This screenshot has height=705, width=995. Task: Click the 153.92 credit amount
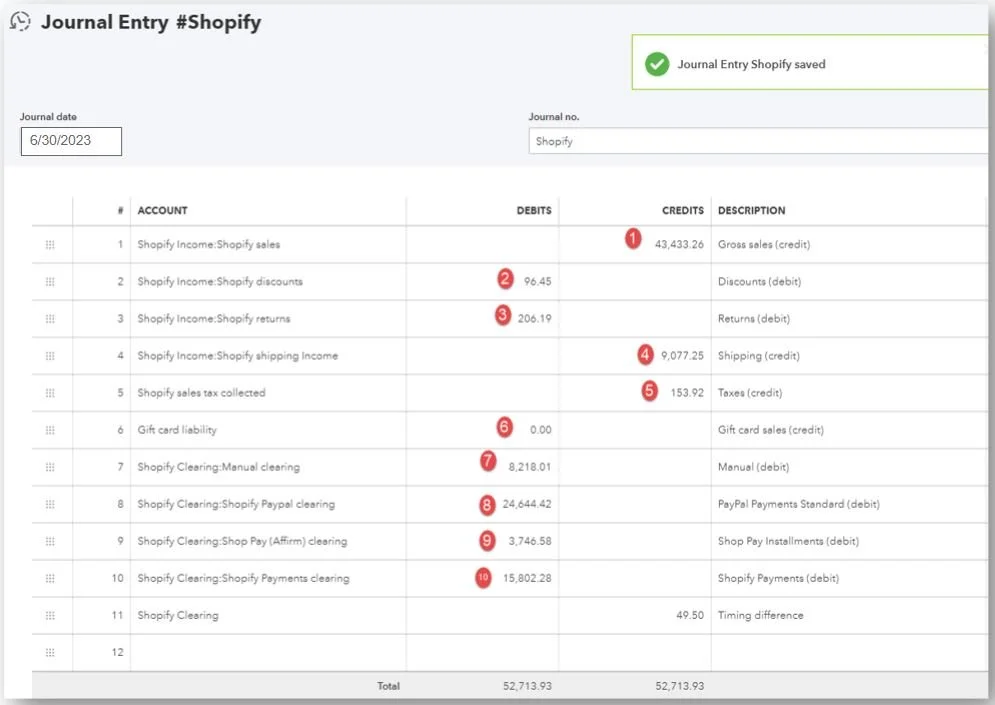687,393
